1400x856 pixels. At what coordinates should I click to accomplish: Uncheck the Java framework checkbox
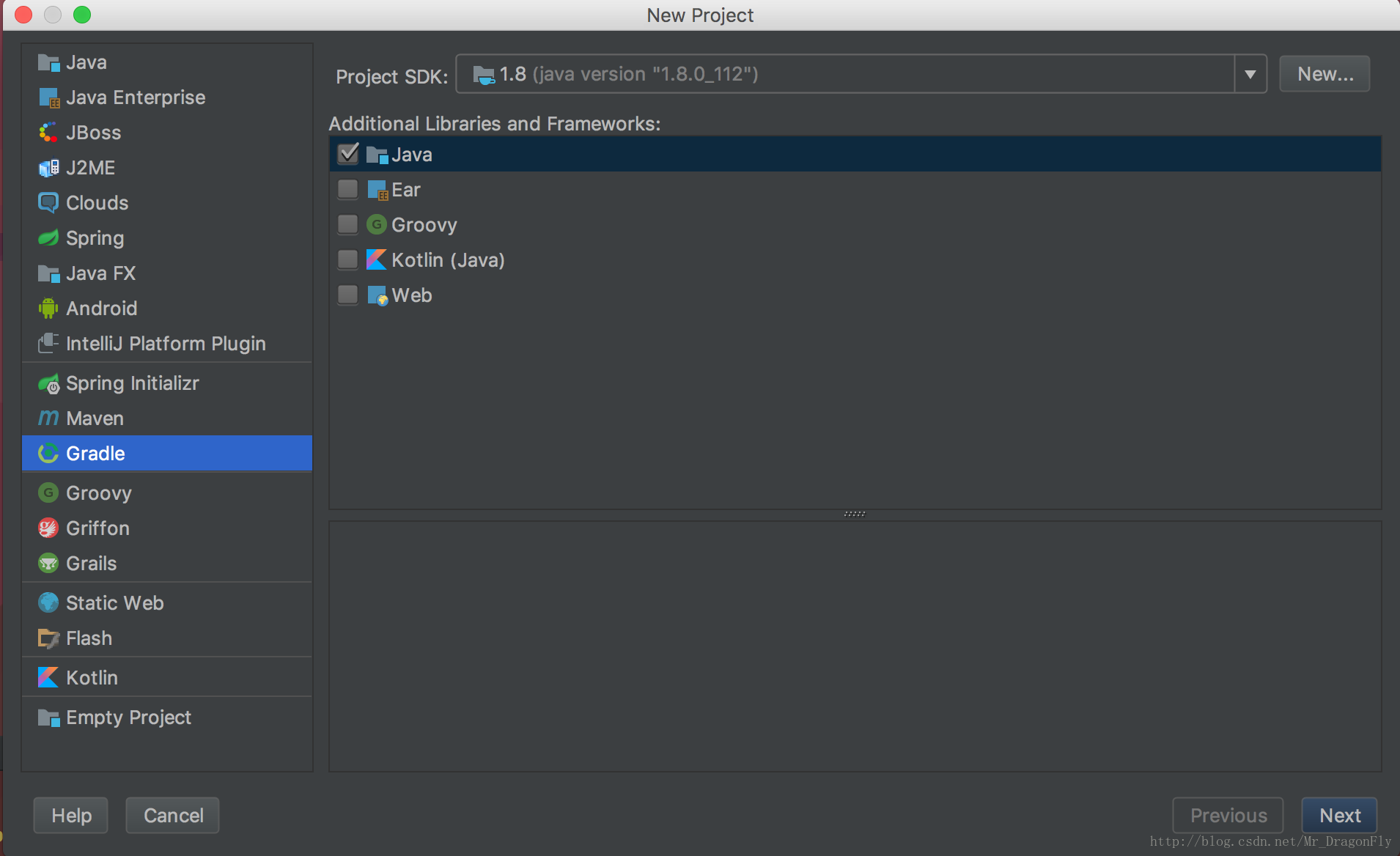[348, 153]
